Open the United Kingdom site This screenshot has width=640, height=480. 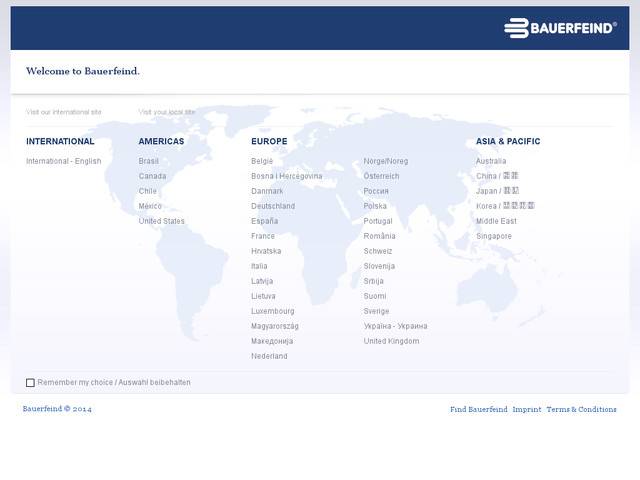click(x=391, y=341)
